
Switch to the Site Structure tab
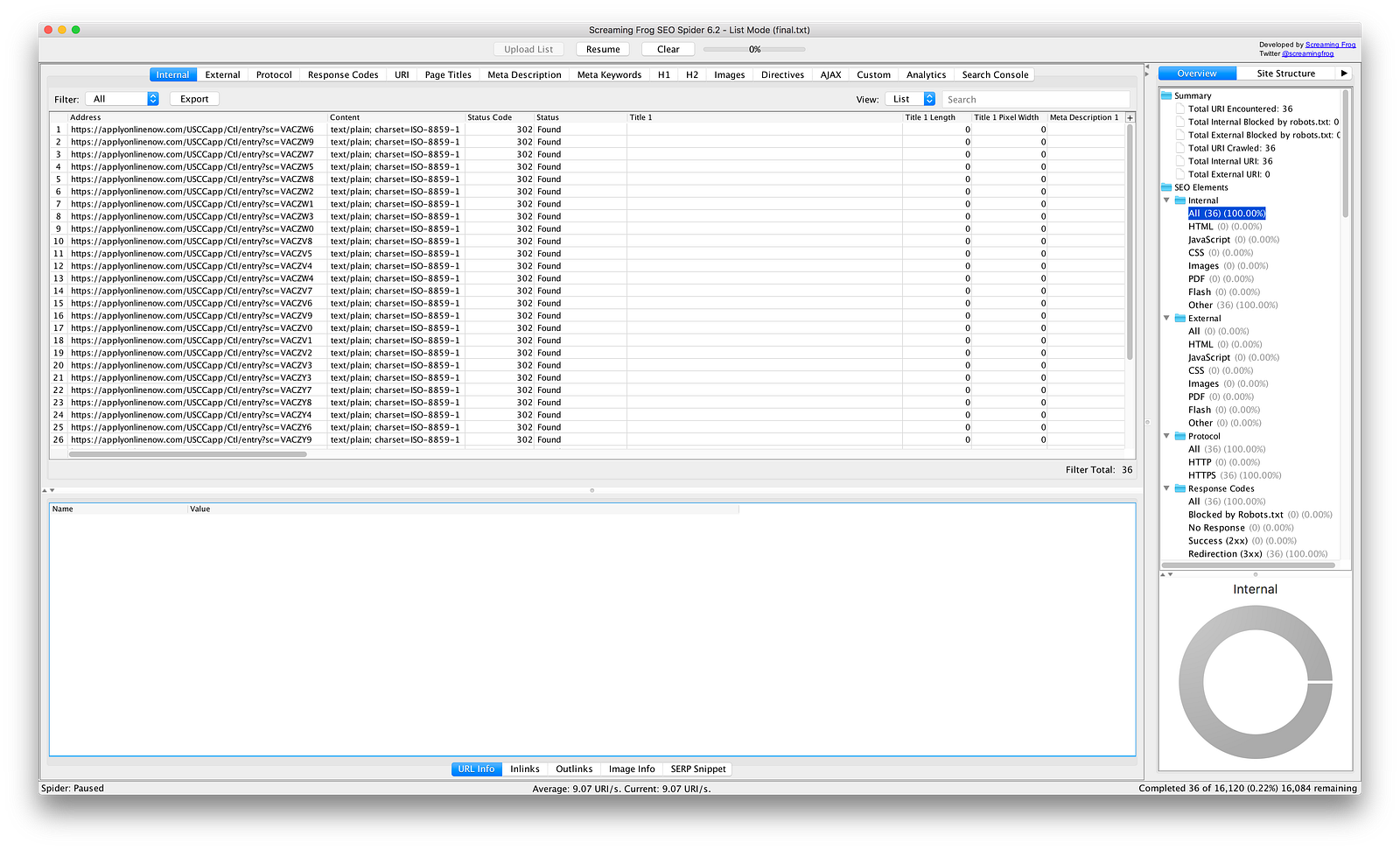[x=1286, y=74]
